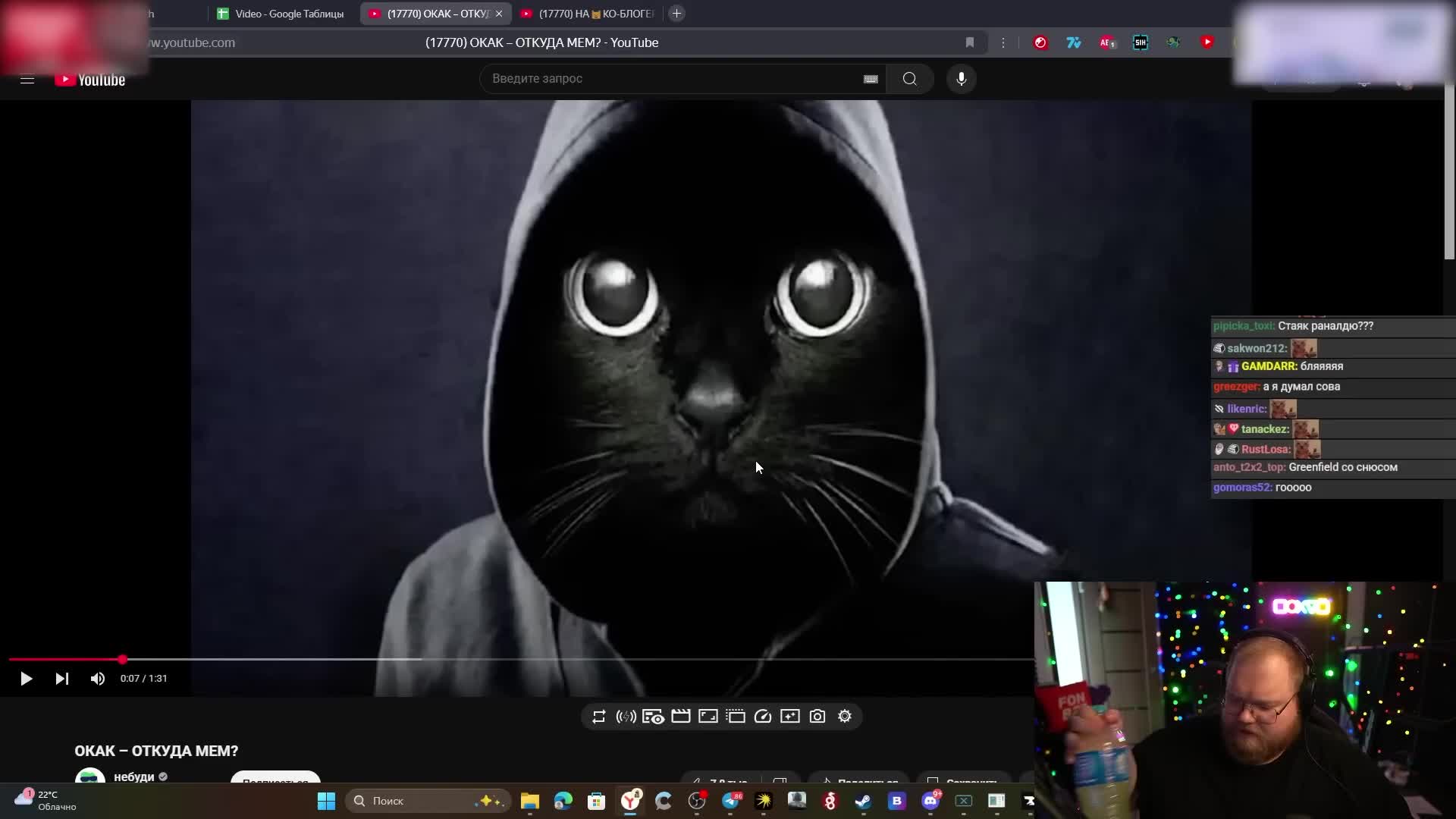Open Discord from the taskbar
Screen dimensions: 1456x819
930,801
